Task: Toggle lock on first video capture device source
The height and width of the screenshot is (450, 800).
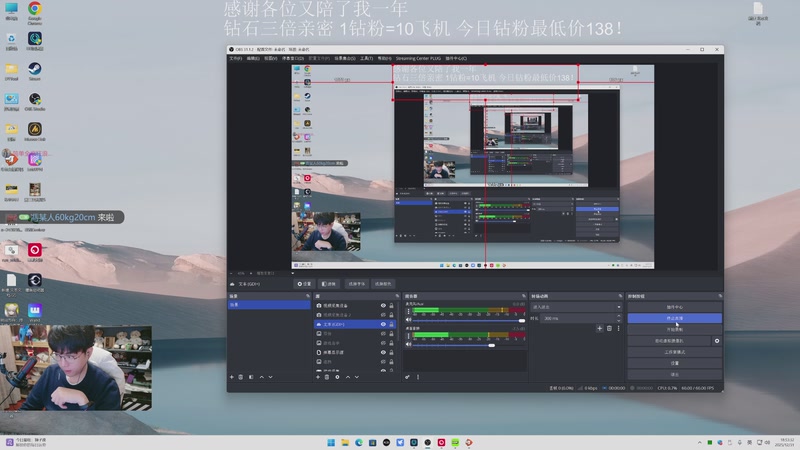Action: coord(391,306)
